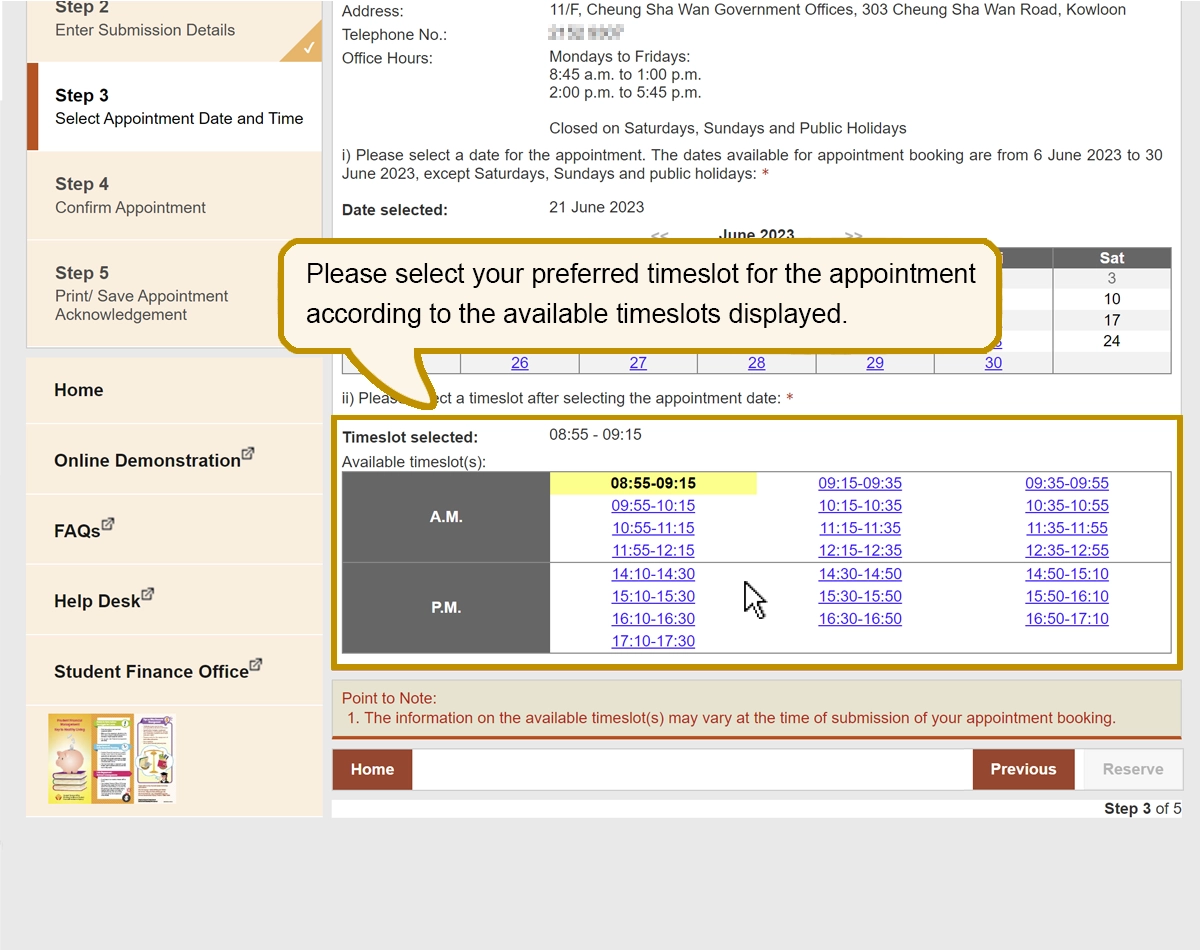Go to Step 4 Confirm Appointment

[174, 195]
